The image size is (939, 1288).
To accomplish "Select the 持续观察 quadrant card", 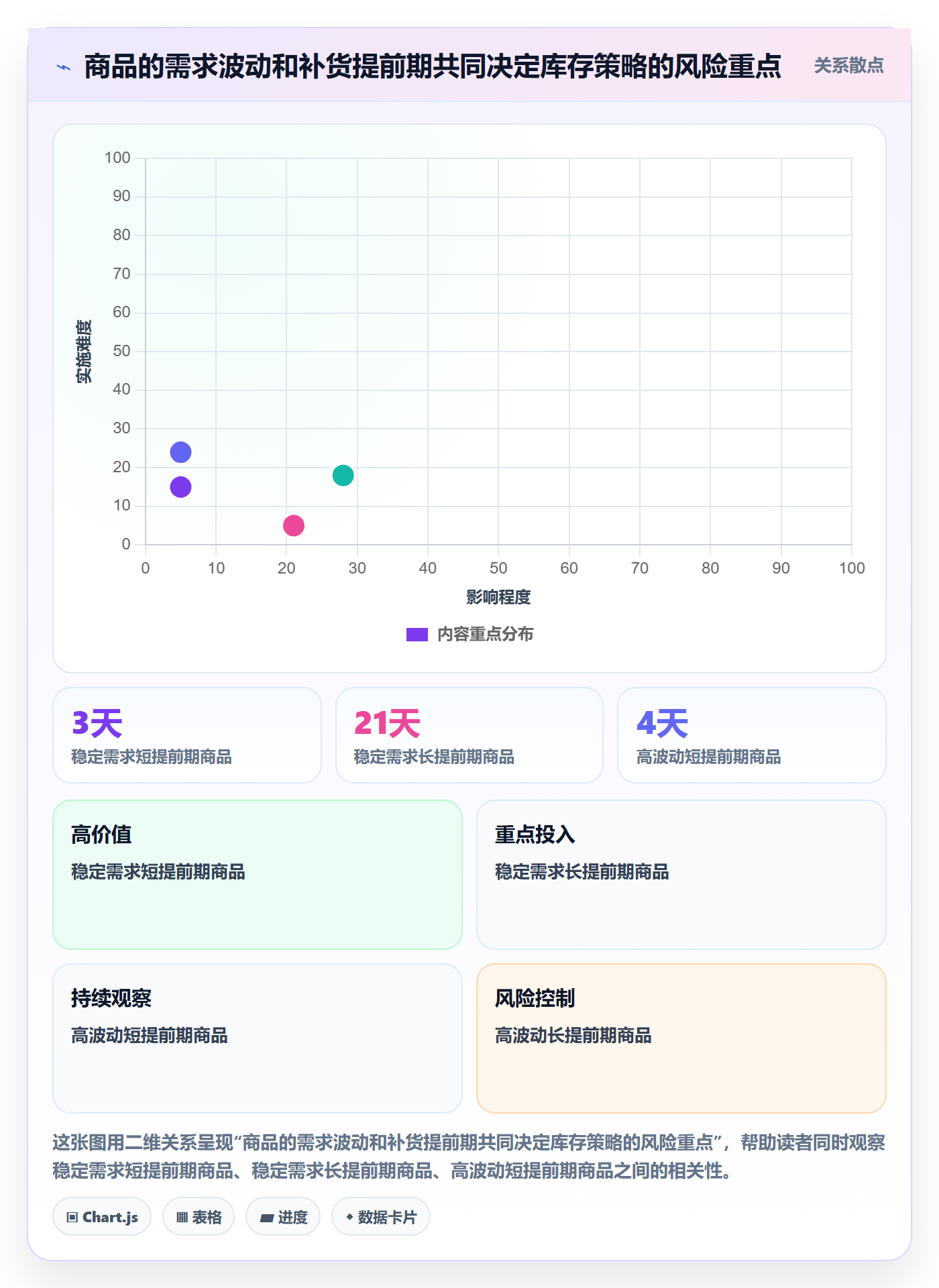I will [x=258, y=1038].
